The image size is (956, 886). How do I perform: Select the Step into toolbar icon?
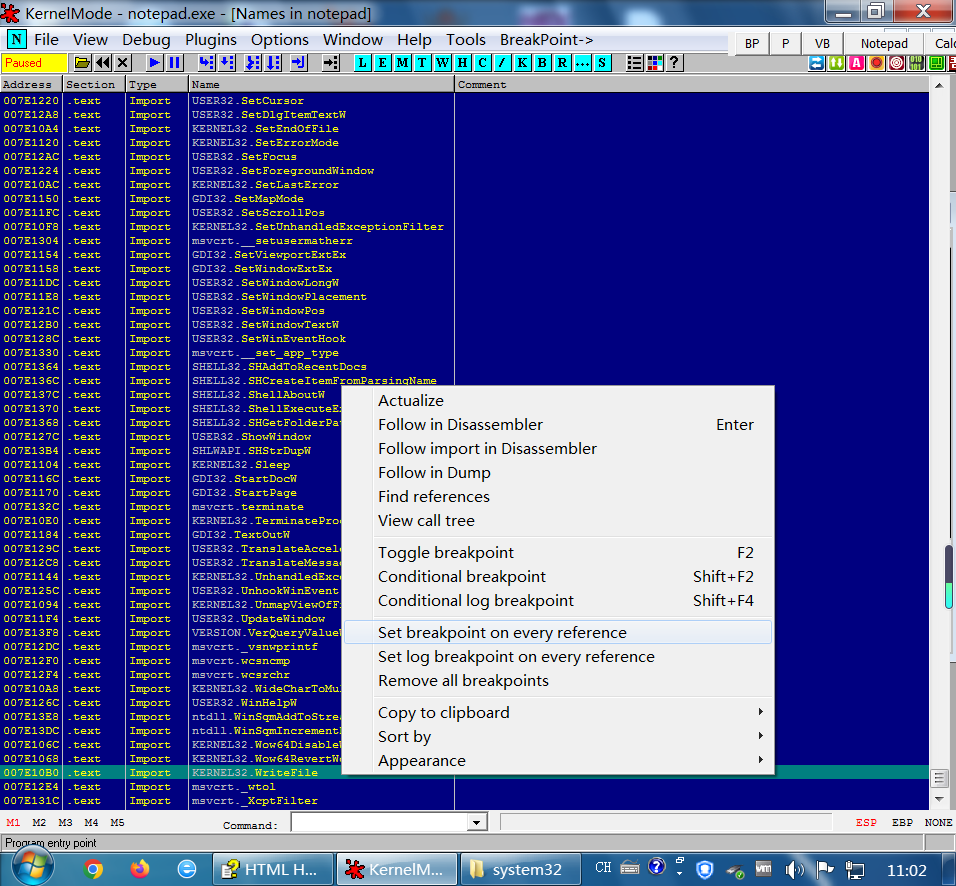pyautogui.click(x=207, y=62)
